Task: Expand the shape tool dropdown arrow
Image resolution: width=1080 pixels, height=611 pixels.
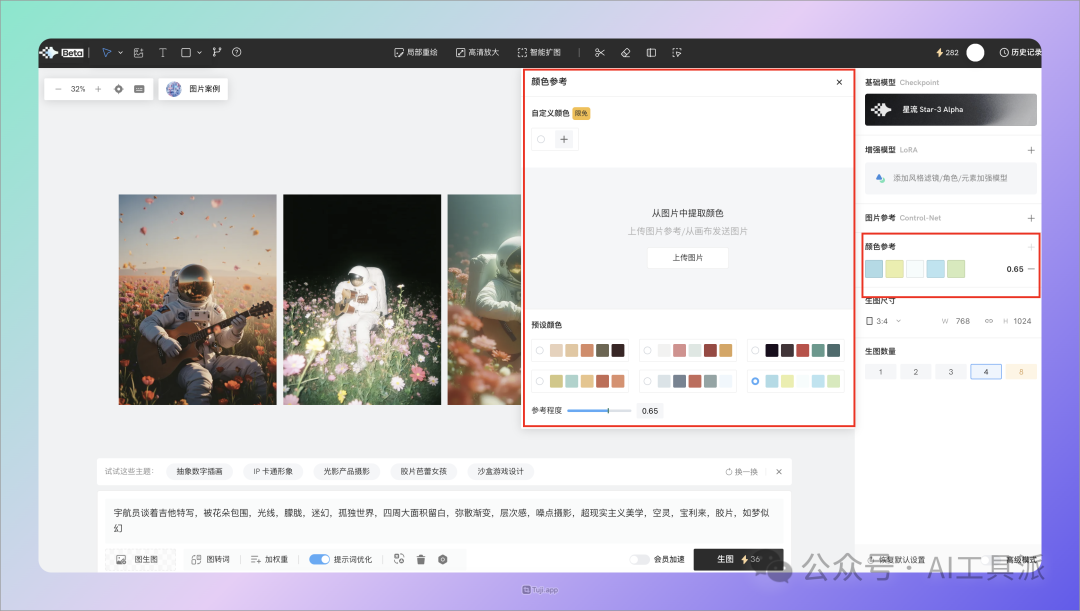Action: [x=199, y=53]
